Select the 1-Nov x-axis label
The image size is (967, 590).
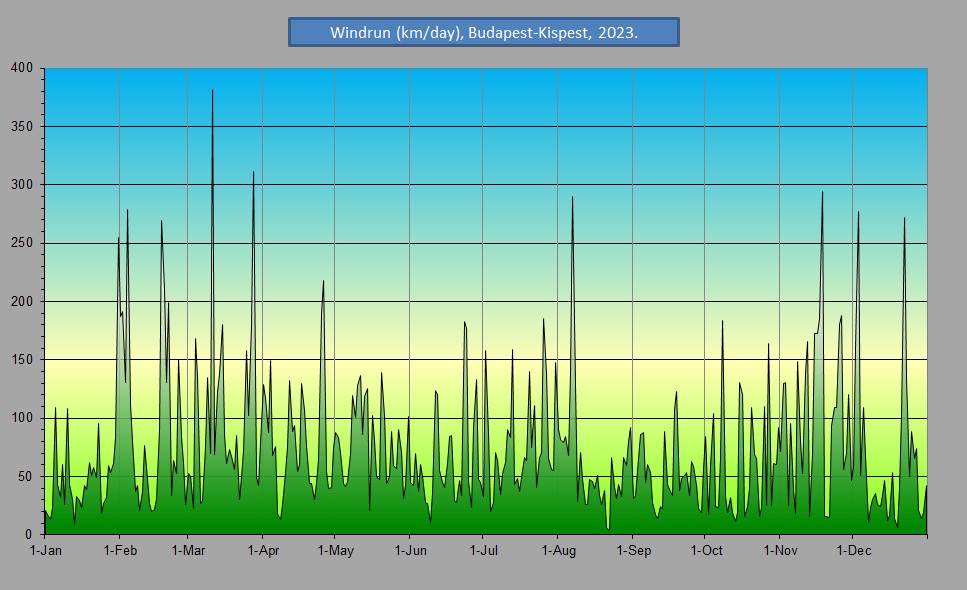coord(780,550)
